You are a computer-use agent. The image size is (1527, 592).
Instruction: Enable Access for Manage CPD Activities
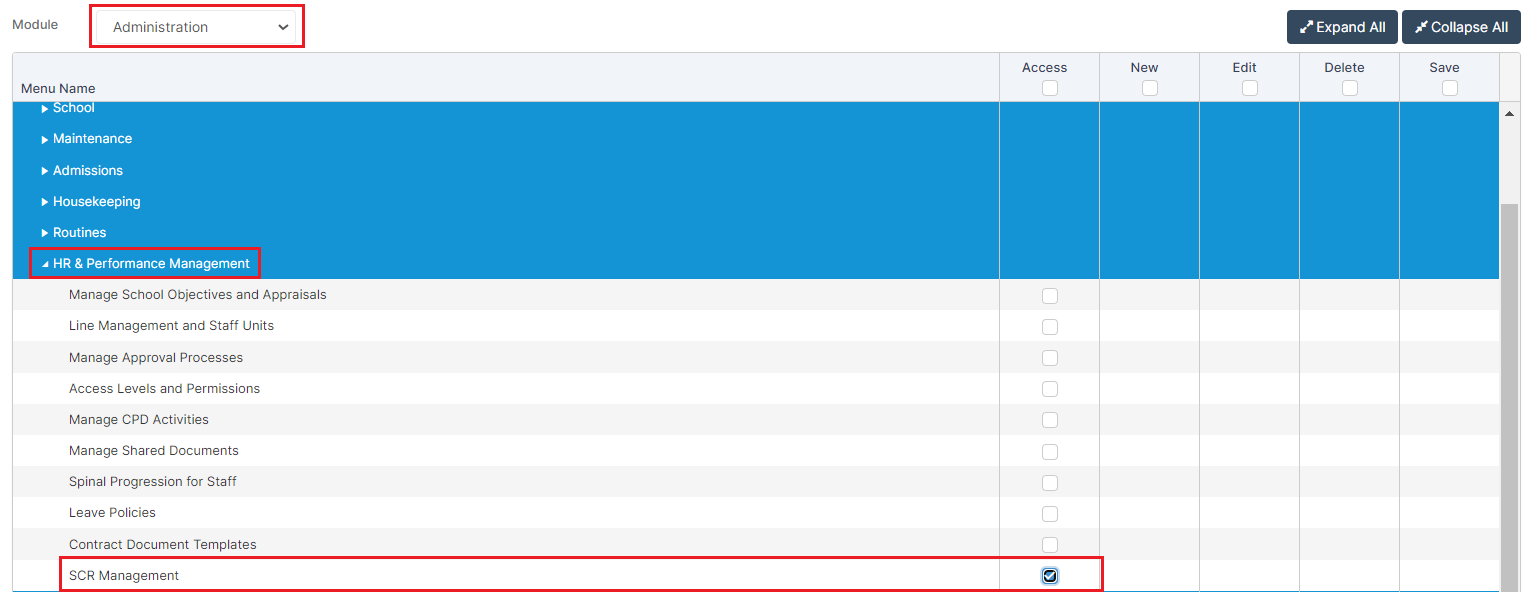pyautogui.click(x=1049, y=420)
